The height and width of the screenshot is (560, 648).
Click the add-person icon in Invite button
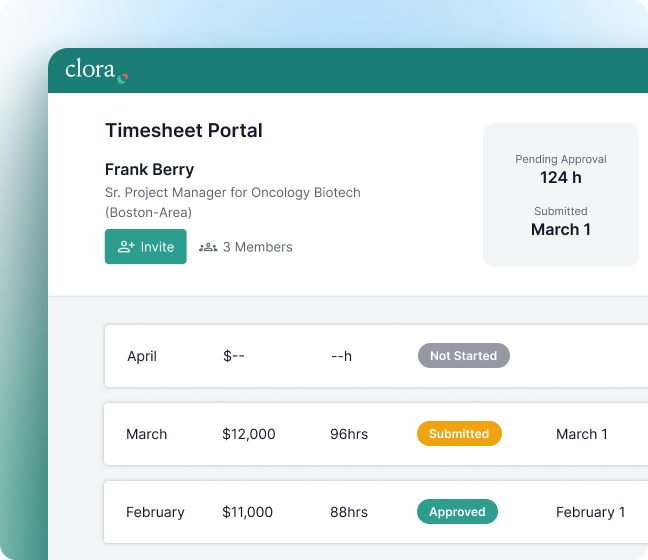[x=126, y=247]
